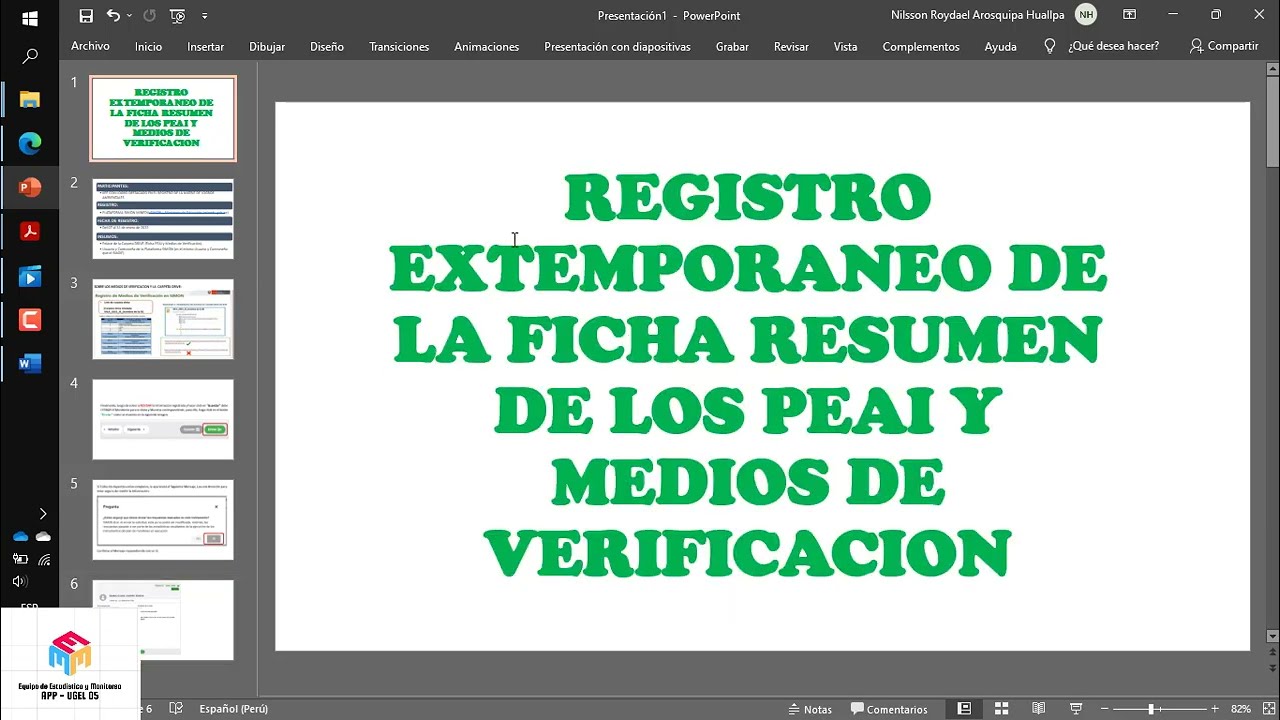Image resolution: width=1280 pixels, height=720 pixels.
Task: Switch to Slide Sorter view icon
Action: pos(1001,709)
